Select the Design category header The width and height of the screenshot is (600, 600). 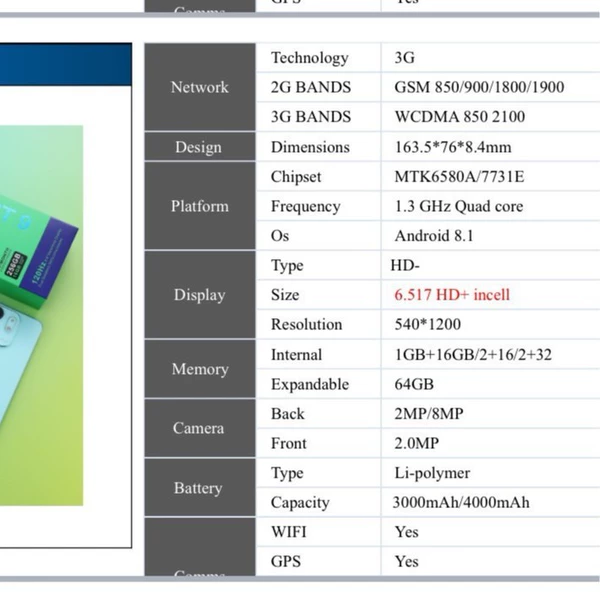(200, 147)
